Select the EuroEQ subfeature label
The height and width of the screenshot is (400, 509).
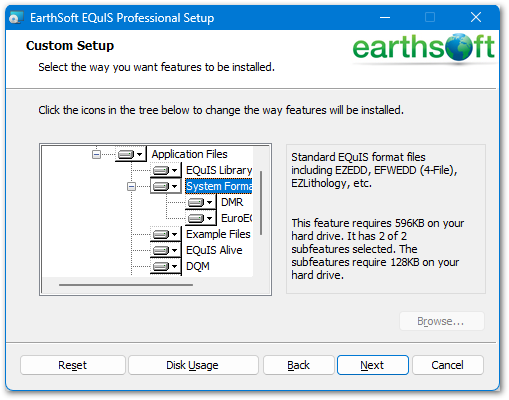tap(236, 218)
